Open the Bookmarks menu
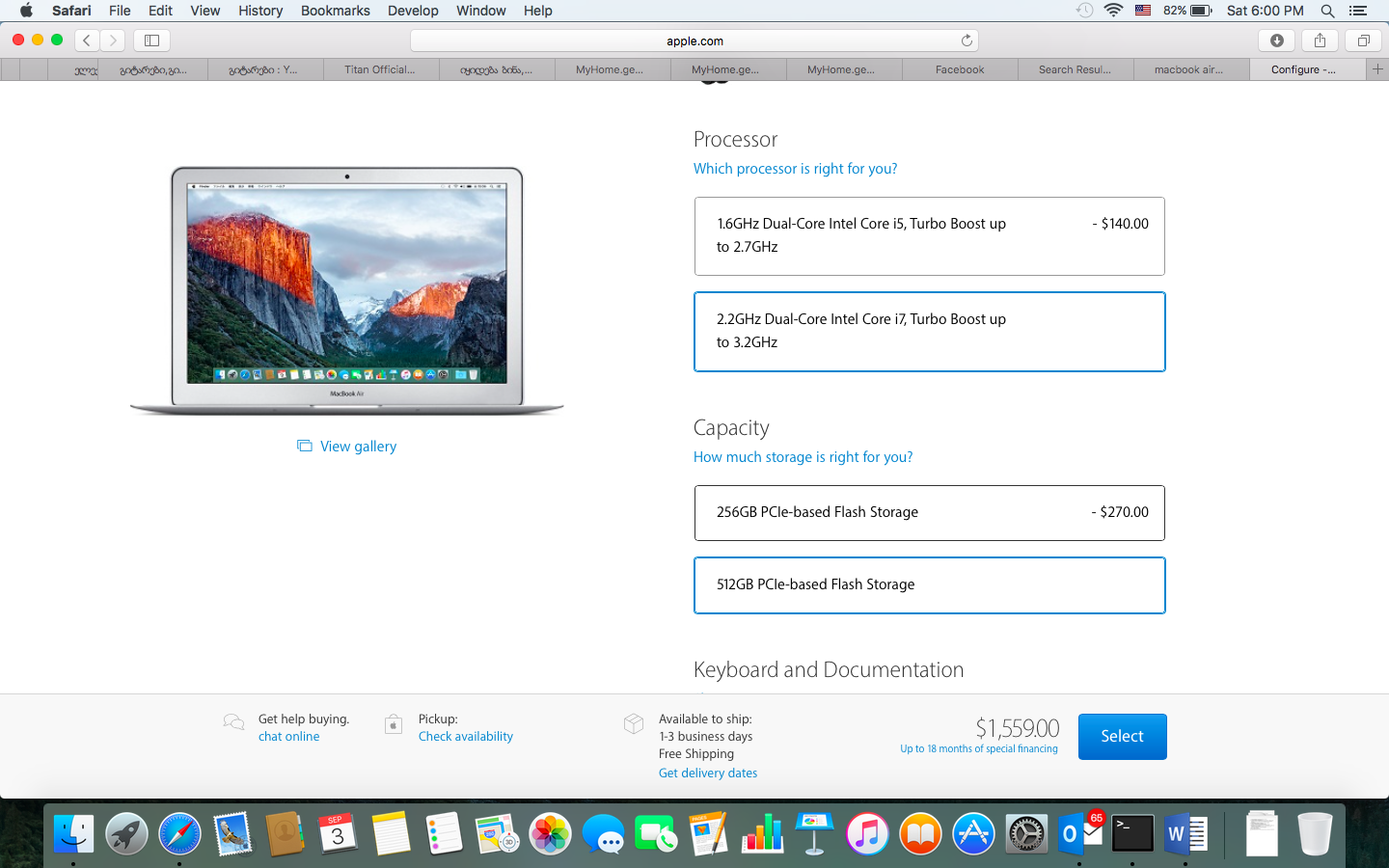Viewport: 1389px width, 868px height. click(x=336, y=11)
